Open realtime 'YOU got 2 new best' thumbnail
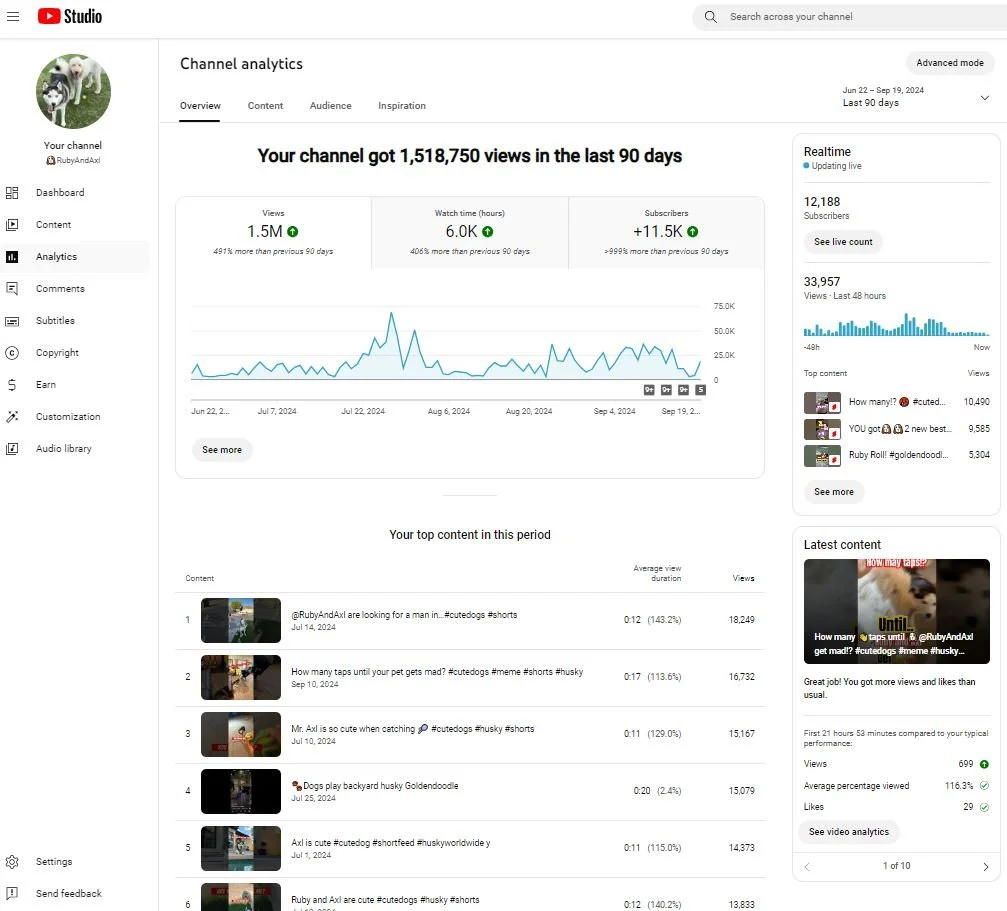This screenshot has height=911, width=1007. [822, 429]
